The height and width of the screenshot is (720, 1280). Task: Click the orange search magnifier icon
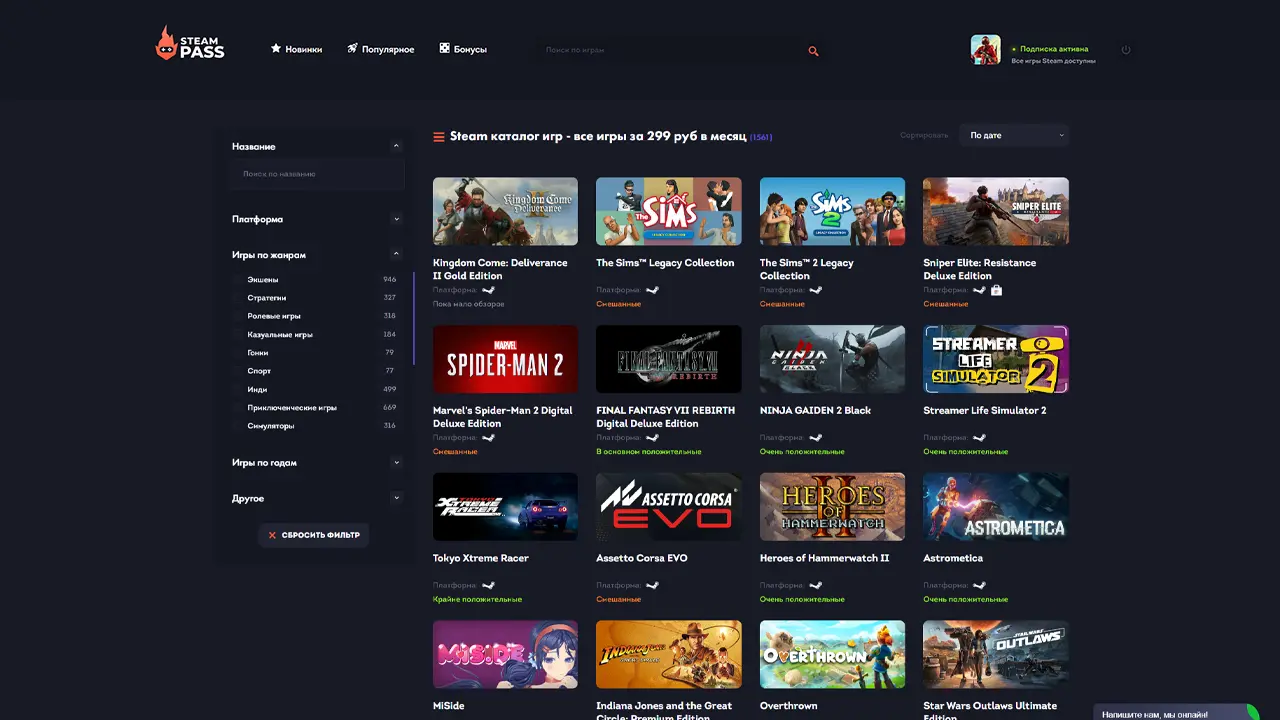coord(813,51)
